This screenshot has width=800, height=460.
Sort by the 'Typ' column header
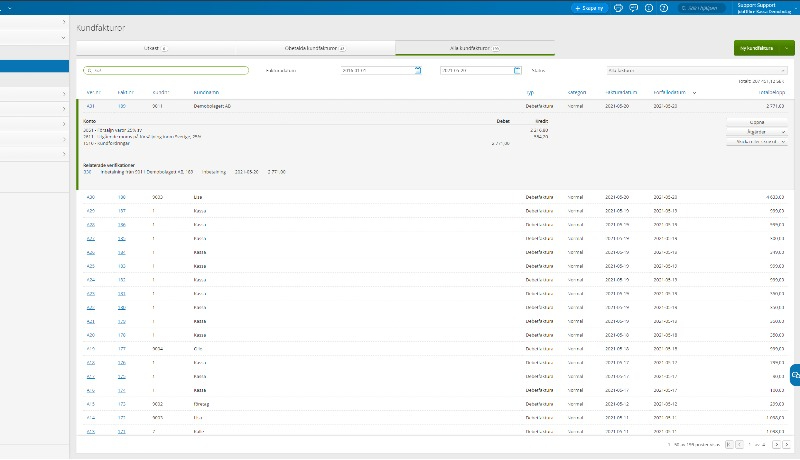(530, 93)
